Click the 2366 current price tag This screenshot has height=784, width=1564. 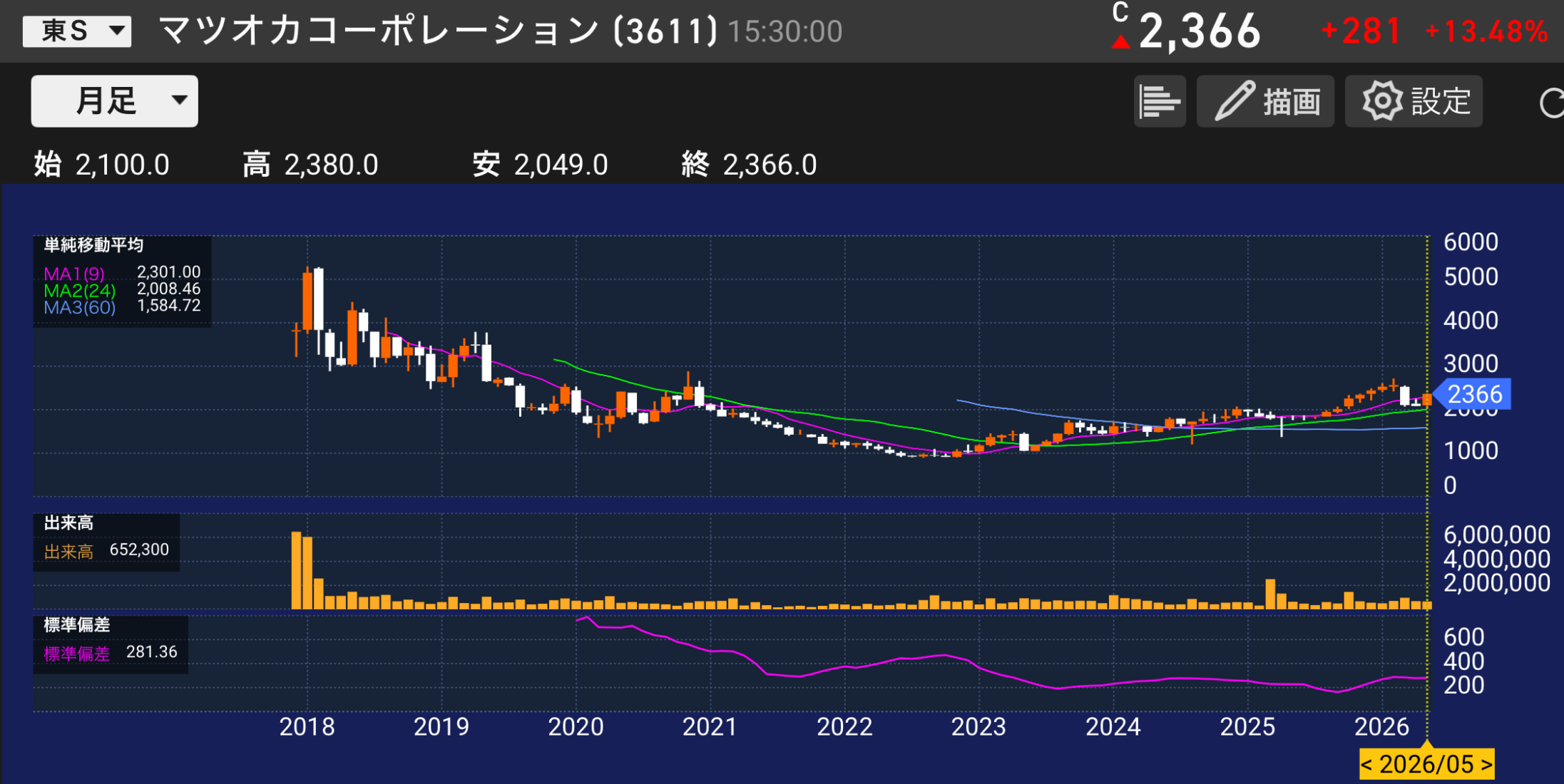coord(1473,393)
